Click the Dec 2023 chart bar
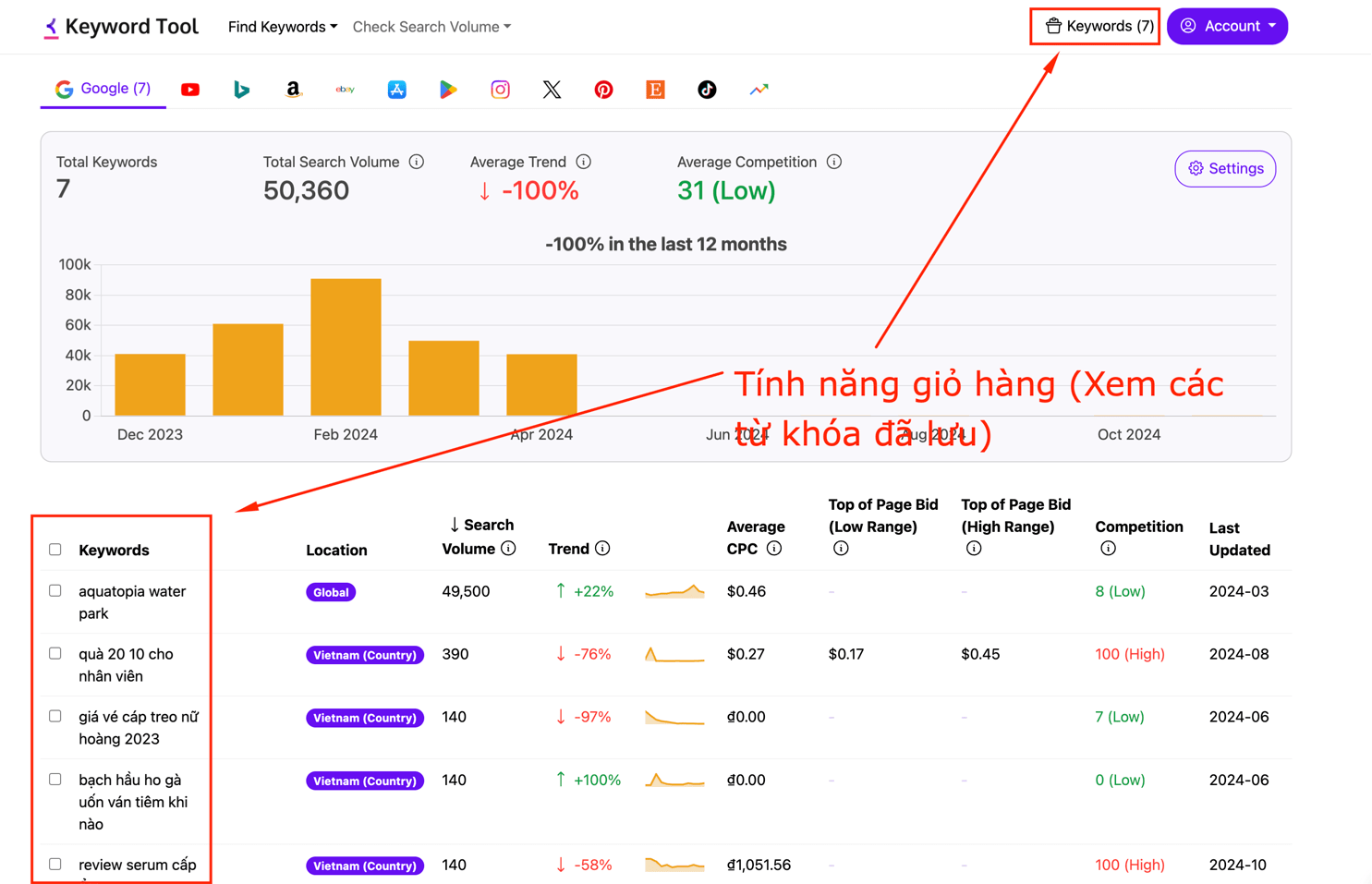Screen dimensions: 1372x884 (x=150, y=384)
